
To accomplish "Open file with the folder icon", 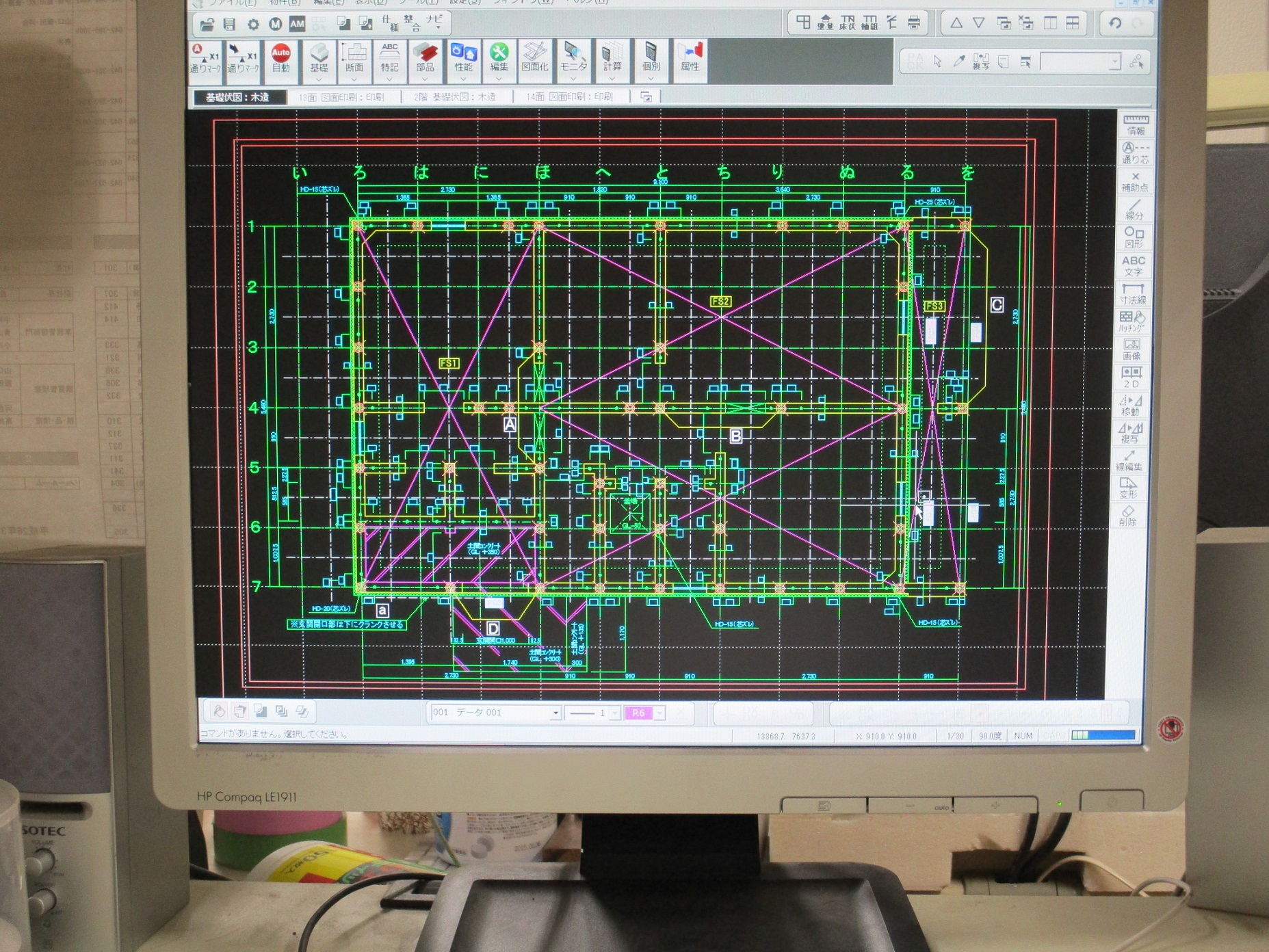I will pyautogui.click(x=207, y=25).
